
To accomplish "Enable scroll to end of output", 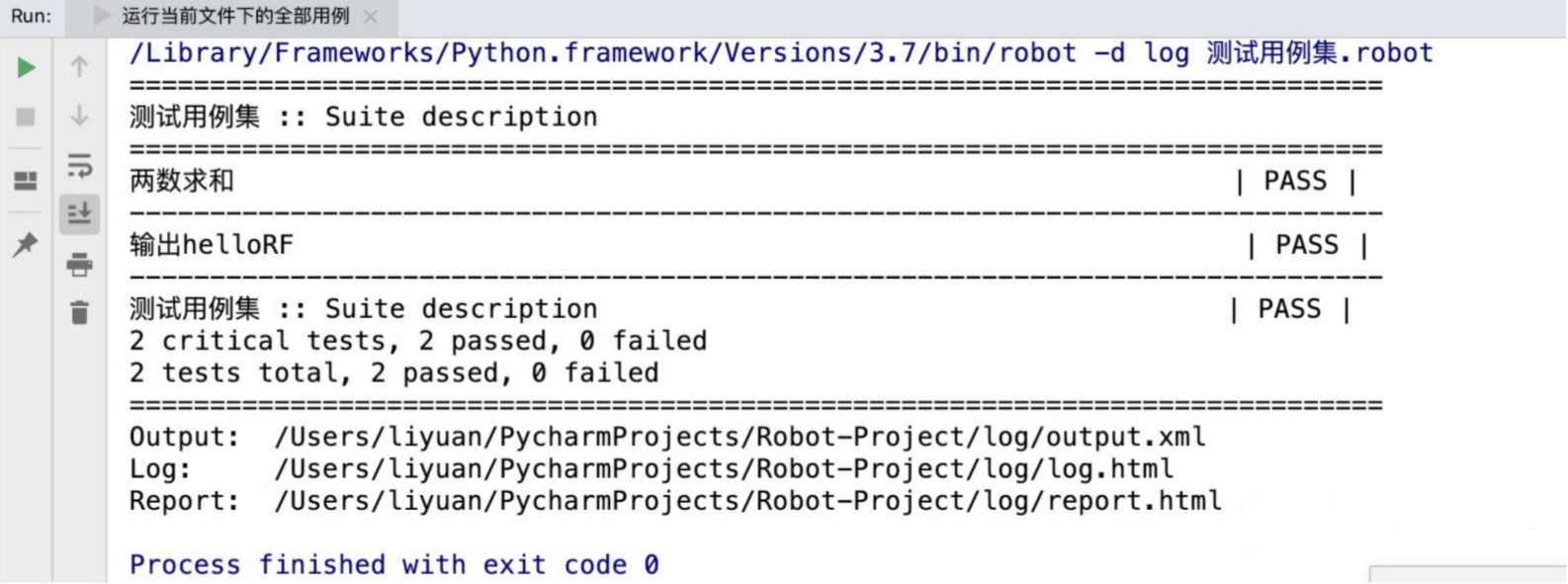I will pyautogui.click(x=78, y=212).
